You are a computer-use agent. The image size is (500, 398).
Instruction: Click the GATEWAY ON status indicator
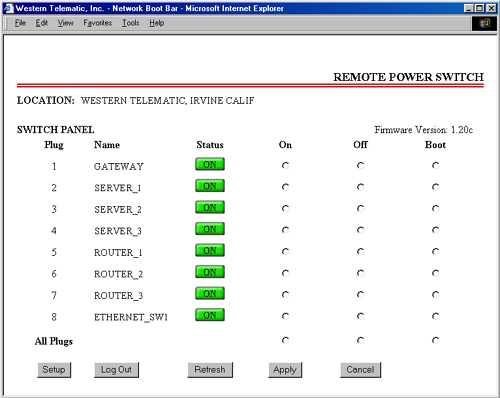coord(210,164)
